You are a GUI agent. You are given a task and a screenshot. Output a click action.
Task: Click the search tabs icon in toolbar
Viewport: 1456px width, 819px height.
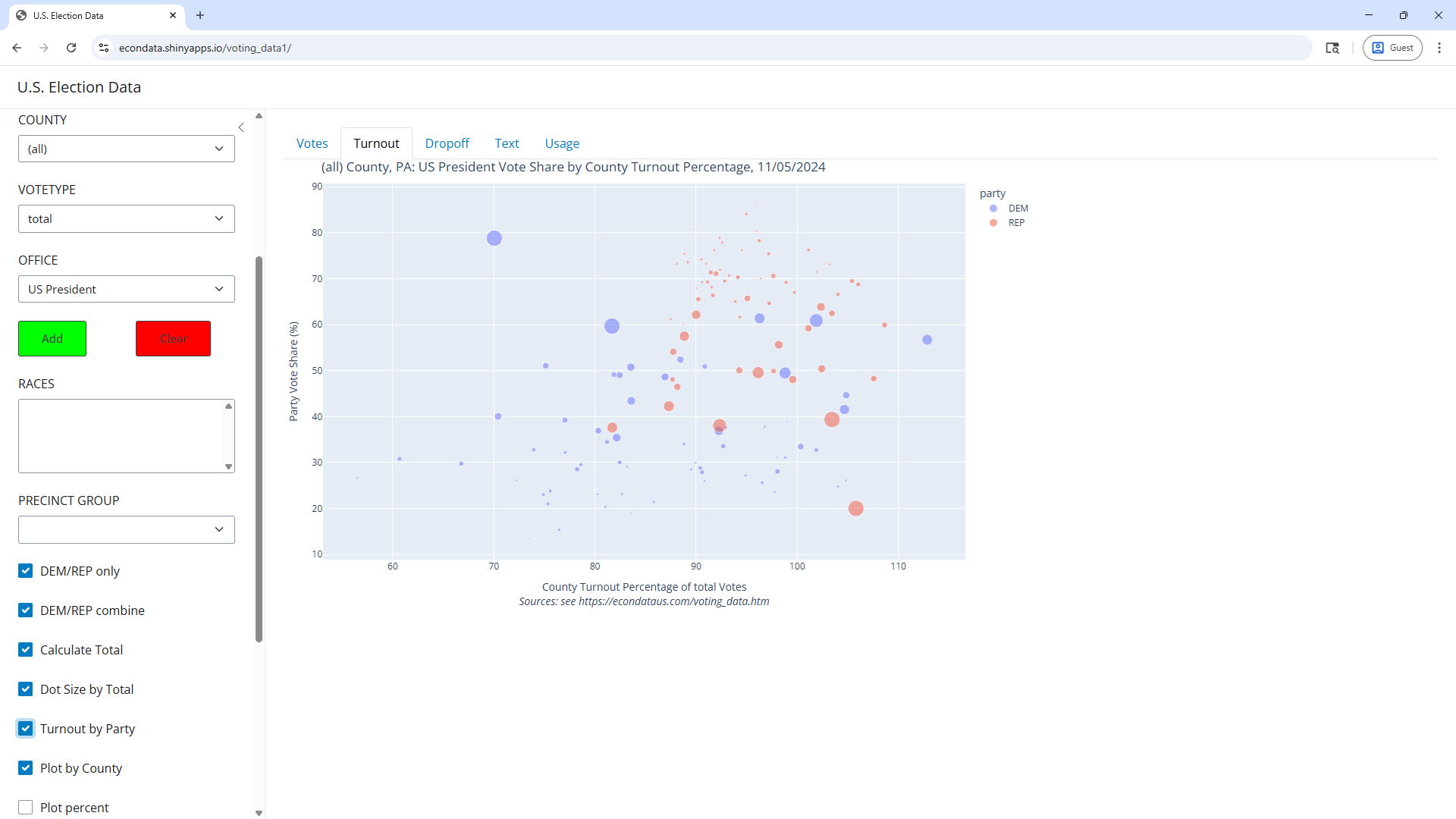1332,48
